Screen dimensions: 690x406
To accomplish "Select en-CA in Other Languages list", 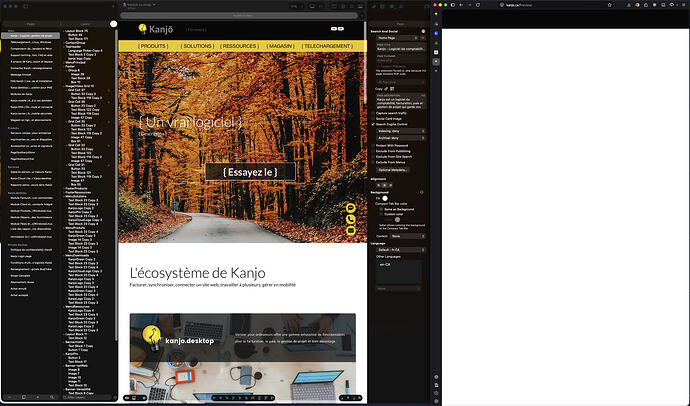I will (x=385, y=265).
